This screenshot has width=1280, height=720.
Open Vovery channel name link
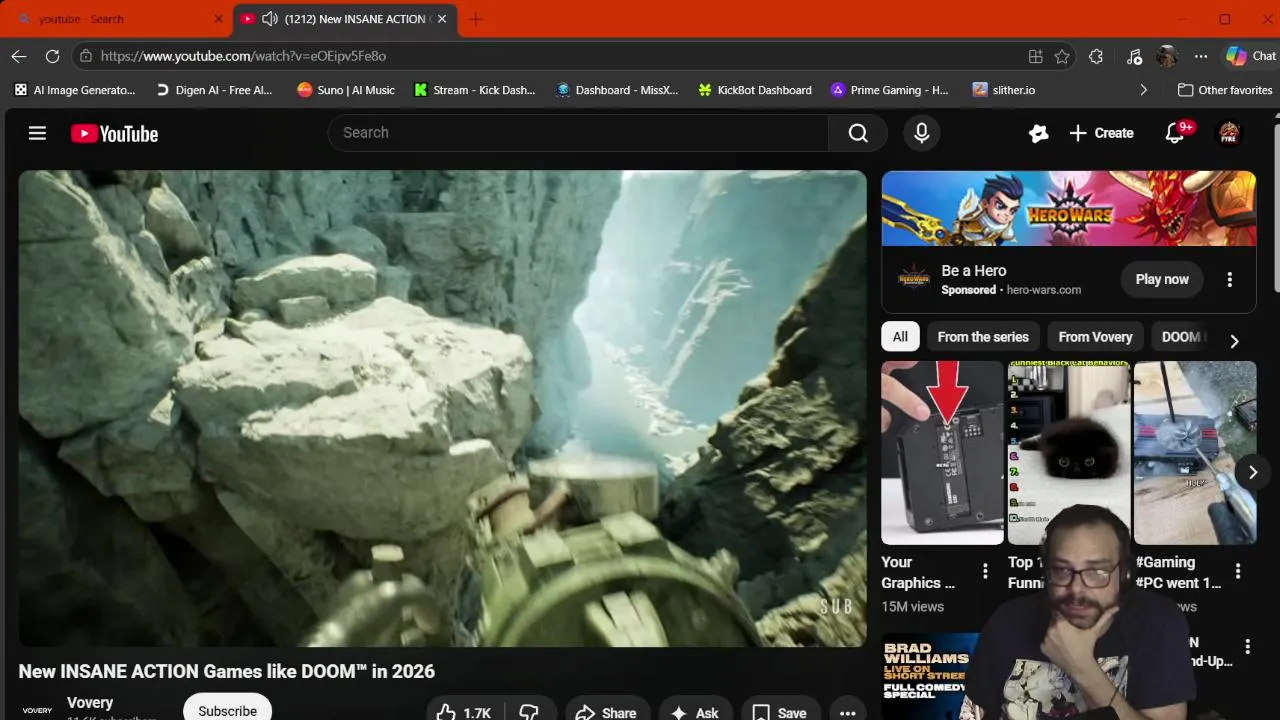(90, 703)
